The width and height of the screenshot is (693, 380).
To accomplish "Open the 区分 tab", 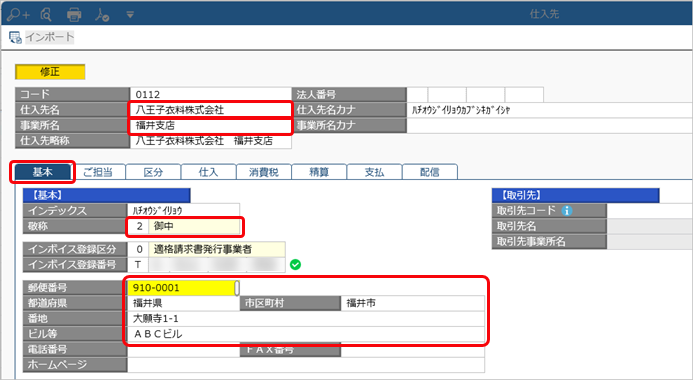I will click(153, 172).
